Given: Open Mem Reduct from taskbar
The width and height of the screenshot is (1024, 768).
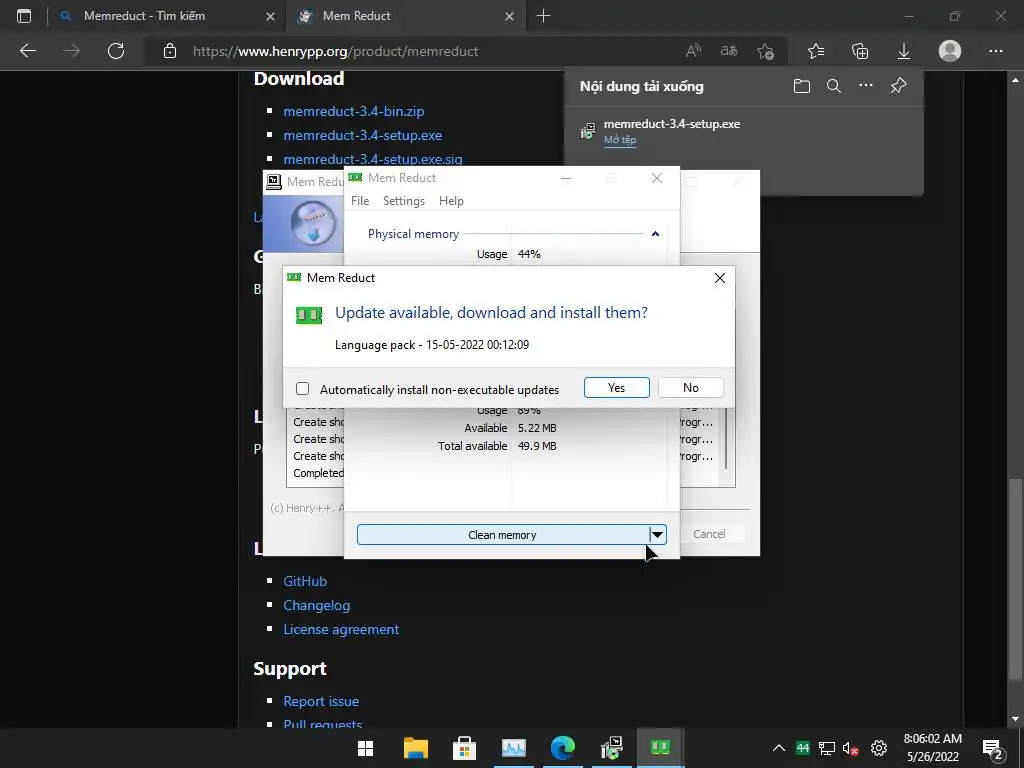Looking at the screenshot, I should (x=660, y=748).
